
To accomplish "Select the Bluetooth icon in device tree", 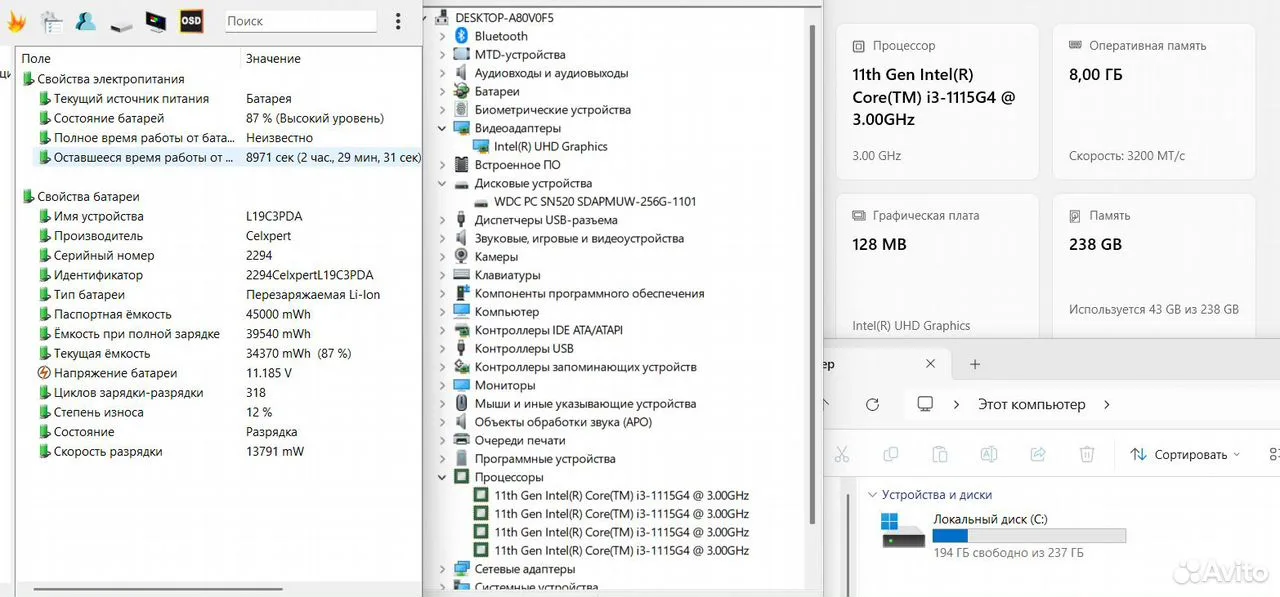I will click(461, 36).
